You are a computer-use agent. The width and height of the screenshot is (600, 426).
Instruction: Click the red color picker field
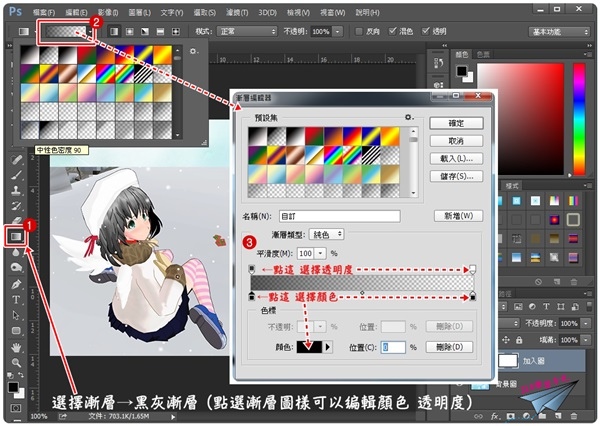click(x=520, y=119)
